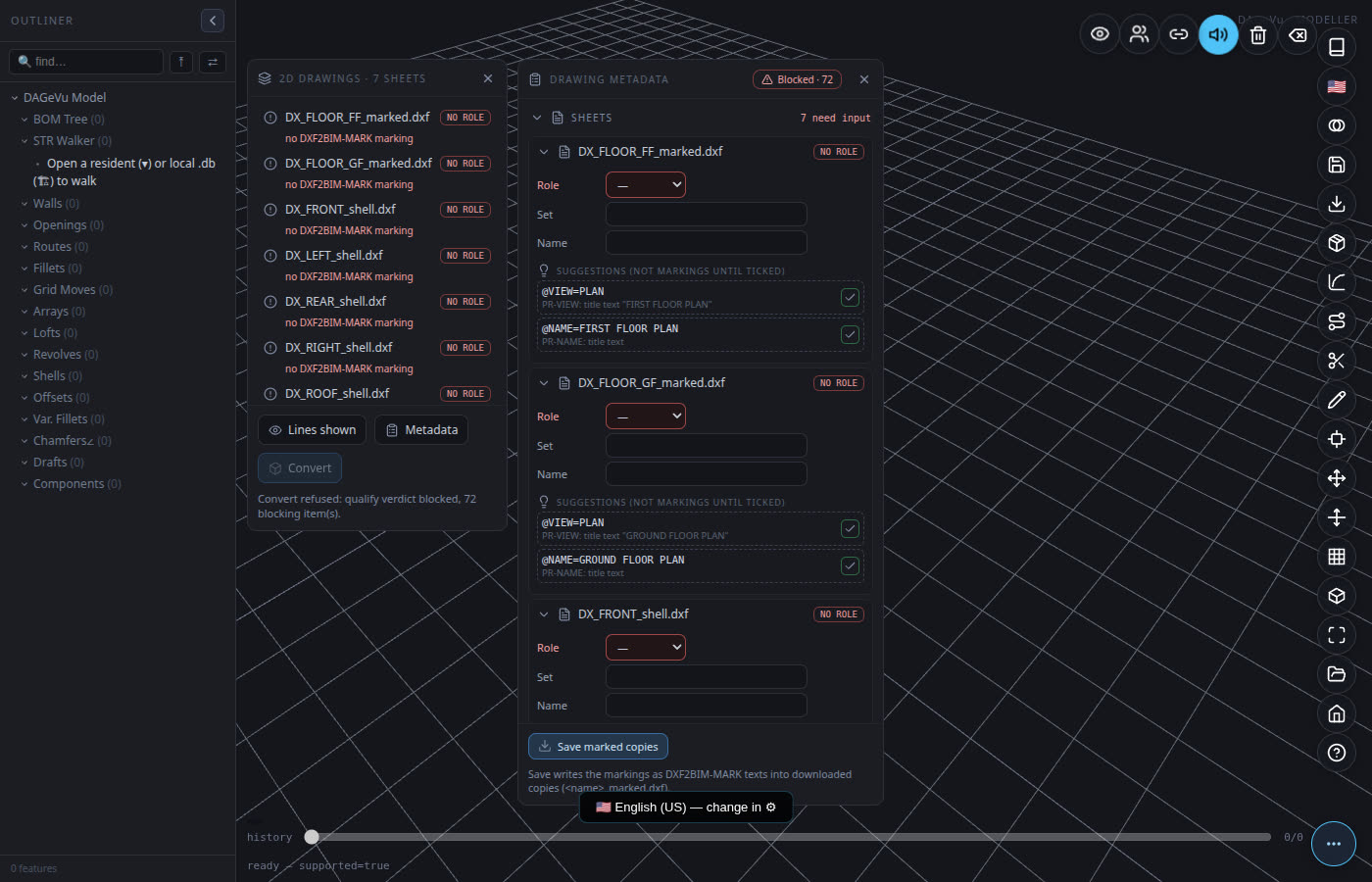Select DX_LEFT_shell.dxf in 2D Drawings list
Image resolution: width=1372 pixels, height=882 pixels.
377,265
